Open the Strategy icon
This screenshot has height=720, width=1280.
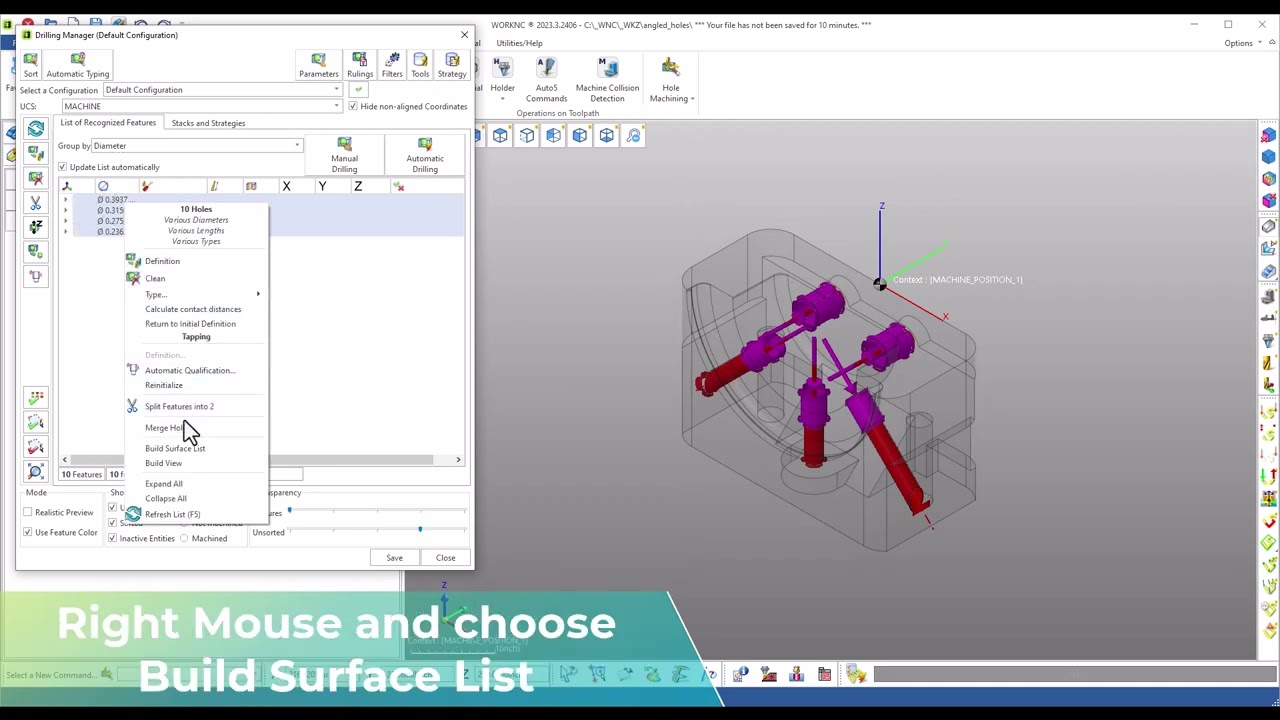pyautogui.click(x=452, y=65)
